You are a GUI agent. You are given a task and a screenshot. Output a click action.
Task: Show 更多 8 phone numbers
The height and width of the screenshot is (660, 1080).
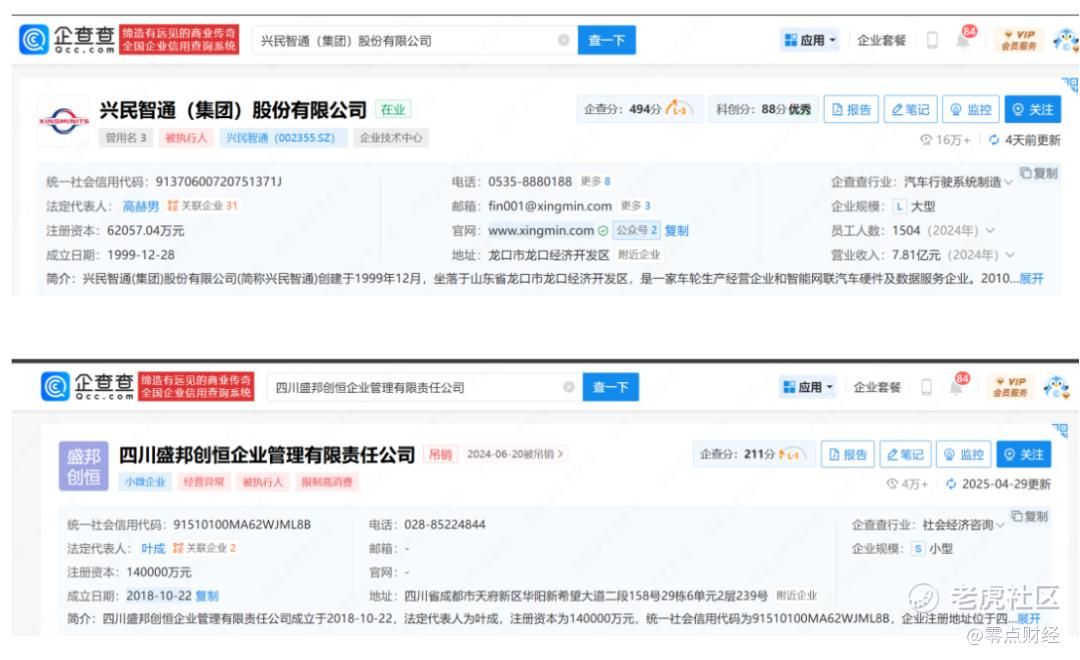tap(595, 181)
